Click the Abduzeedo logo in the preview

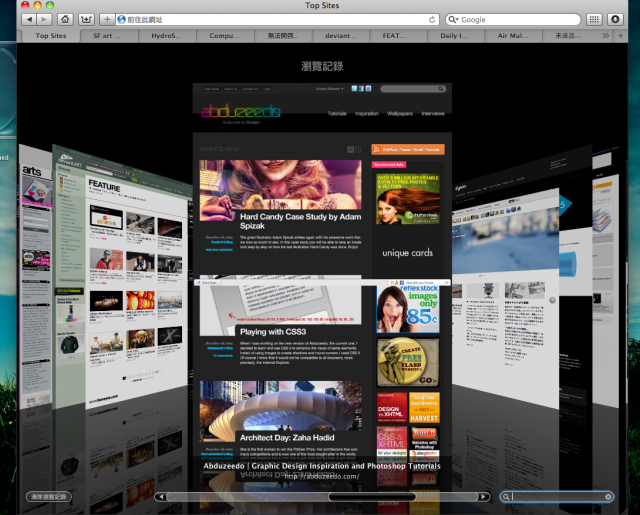[241, 111]
